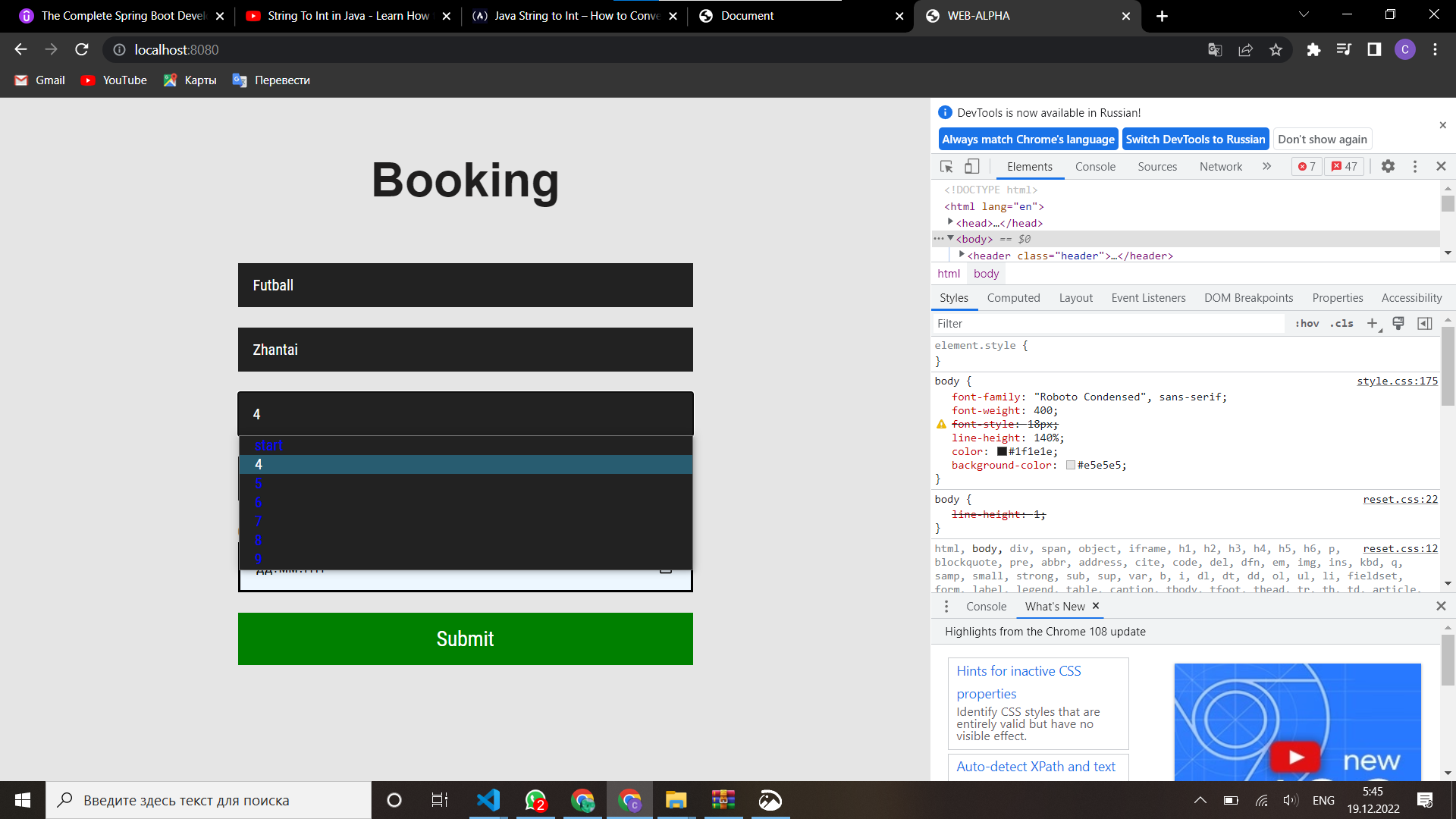Viewport: 1456px width, 819px height.
Task: Select the inspect element picker icon
Action: click(x=946, y=166)
